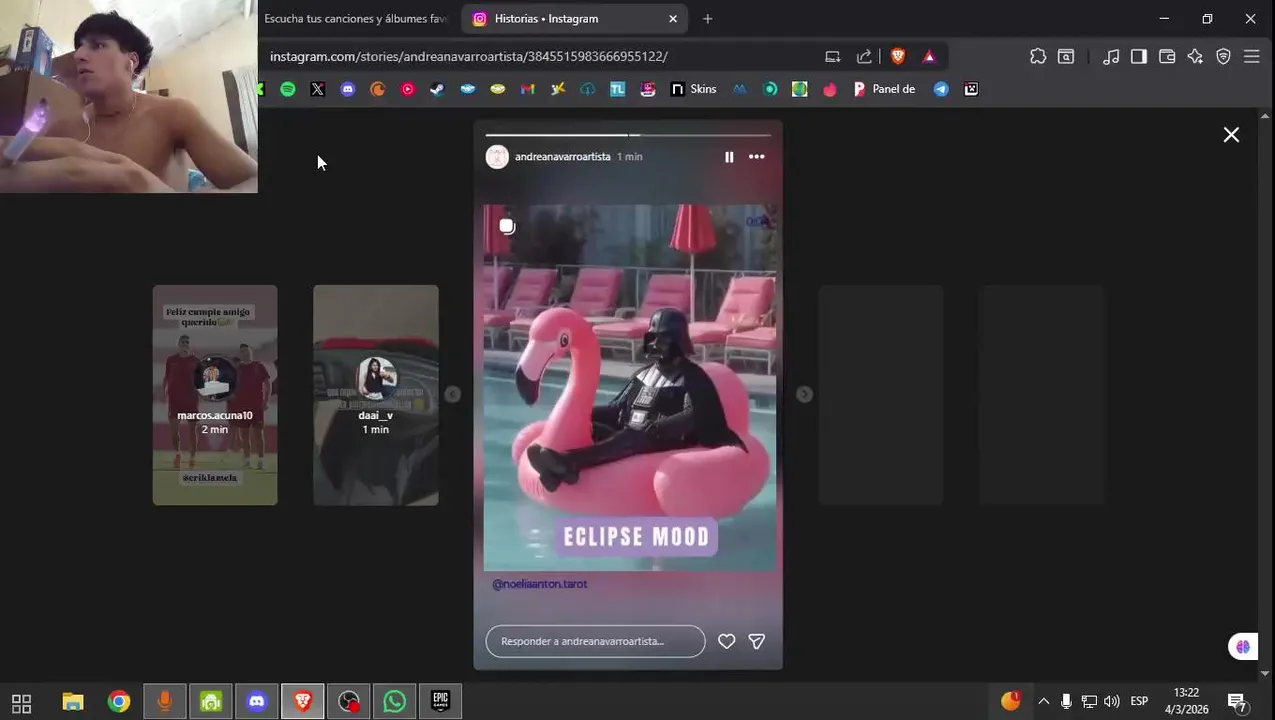Open File Explorer from taskbar
1275x720 pixels.
coord(73,702)
